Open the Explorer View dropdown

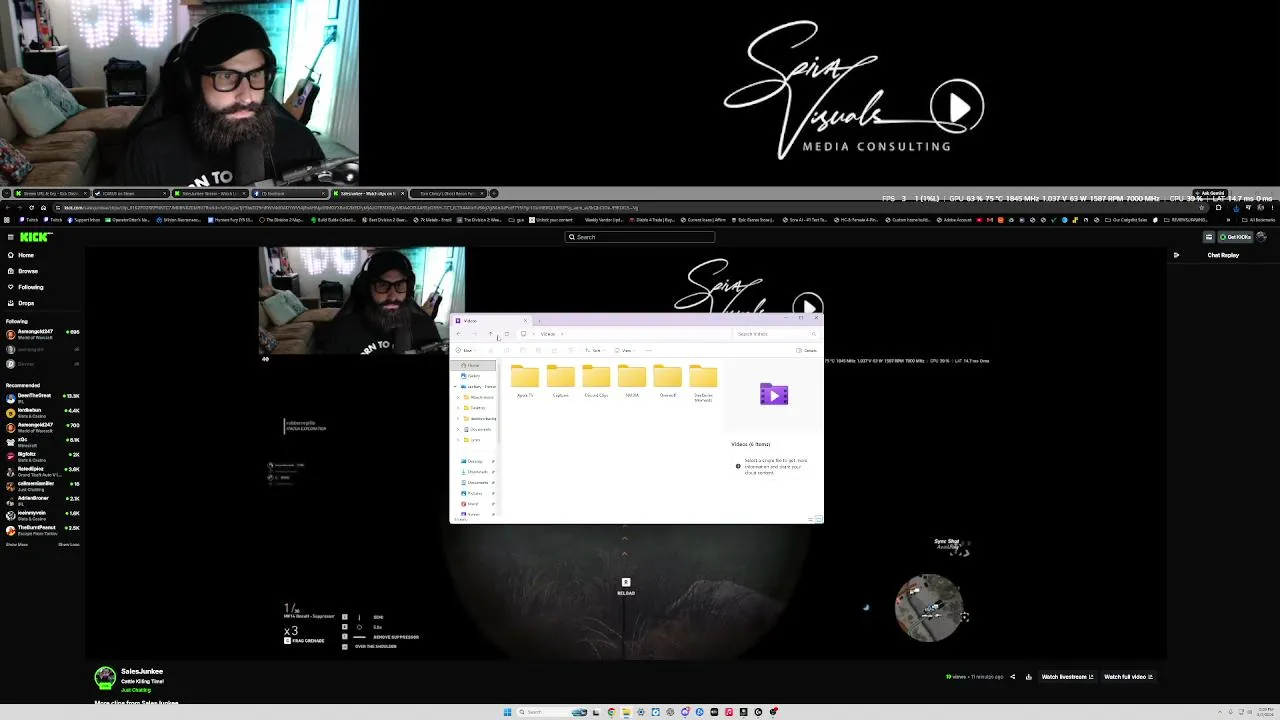pos(626,350)
